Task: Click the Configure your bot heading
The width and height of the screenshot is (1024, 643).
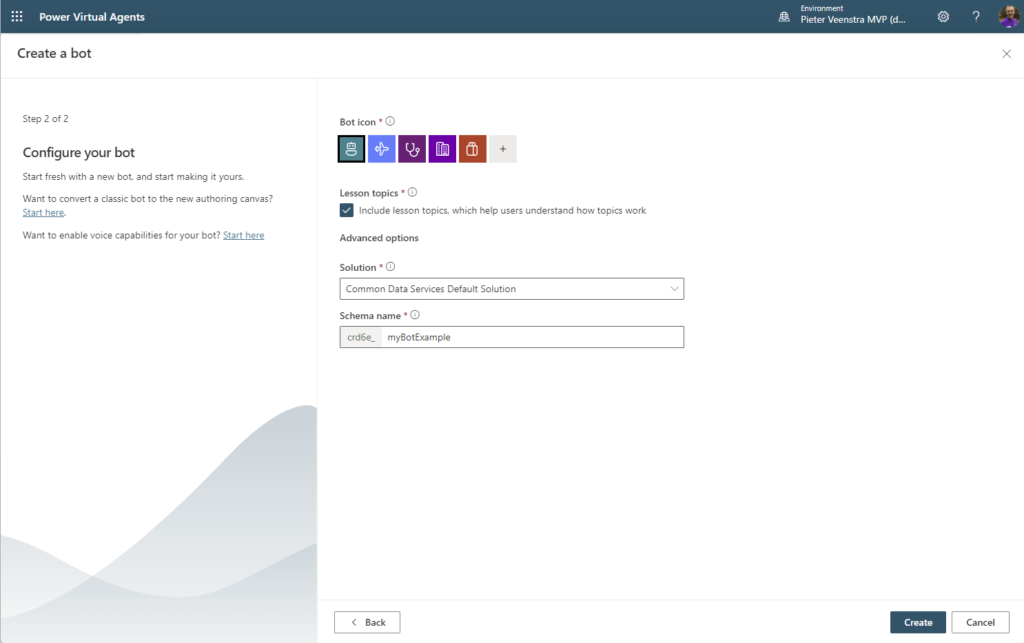Action: tap(79, 153)
